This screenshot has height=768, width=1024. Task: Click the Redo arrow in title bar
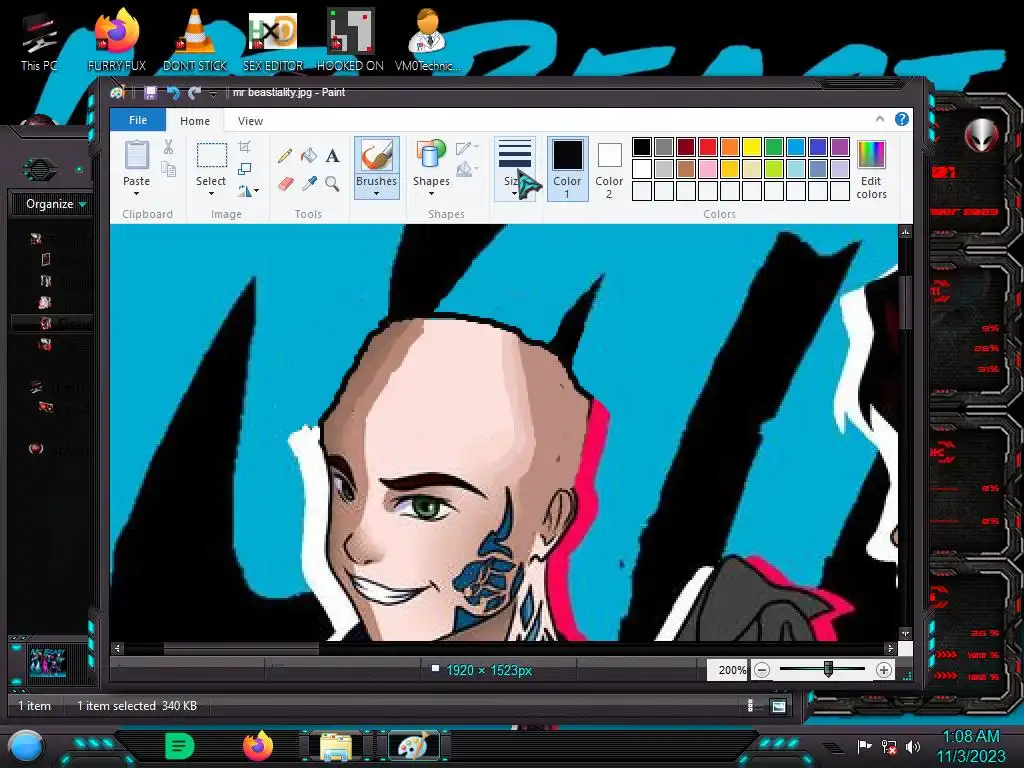(x=194, y=93)
